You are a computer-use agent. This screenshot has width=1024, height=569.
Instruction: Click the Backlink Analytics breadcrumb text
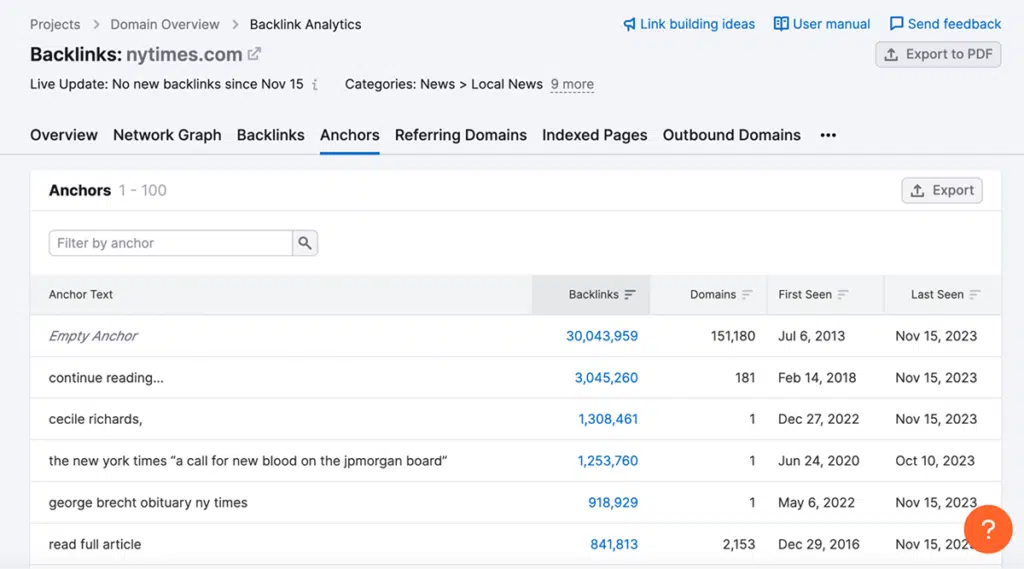pos(305,24)
